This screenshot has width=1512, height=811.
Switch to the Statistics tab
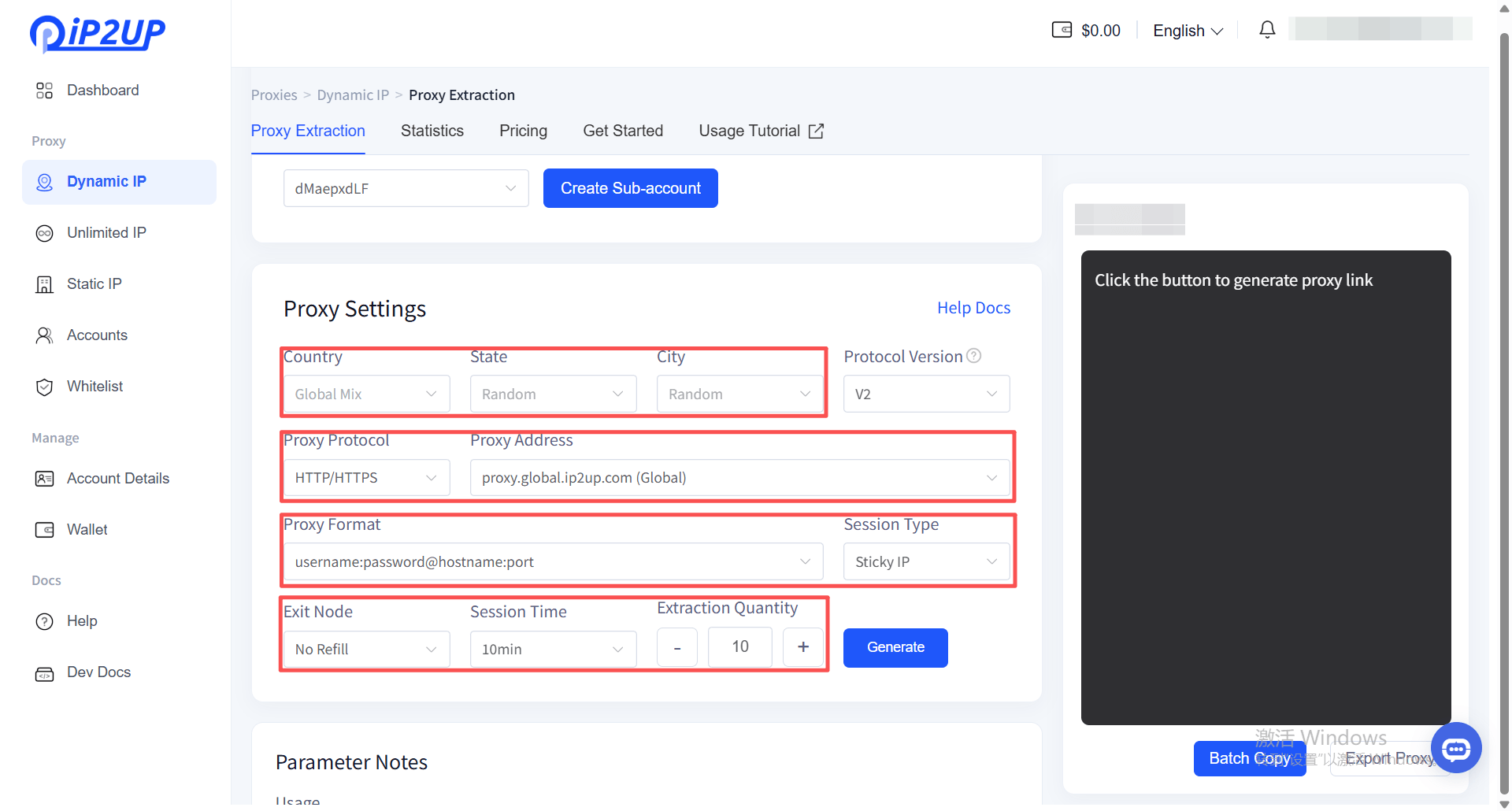pyautogui.click(x=432, y=131)
